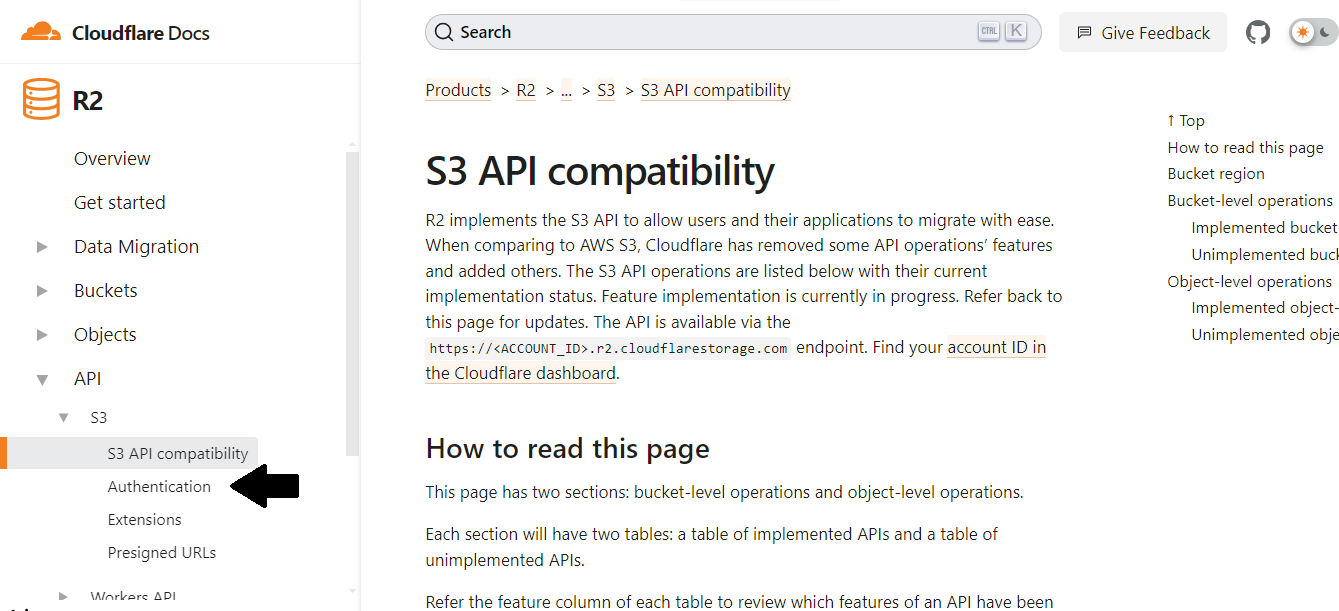Image resolution: width=1339 pixels, height=611 pixels.
Task: Click the search magnifier icon
Action: (443, 31)
